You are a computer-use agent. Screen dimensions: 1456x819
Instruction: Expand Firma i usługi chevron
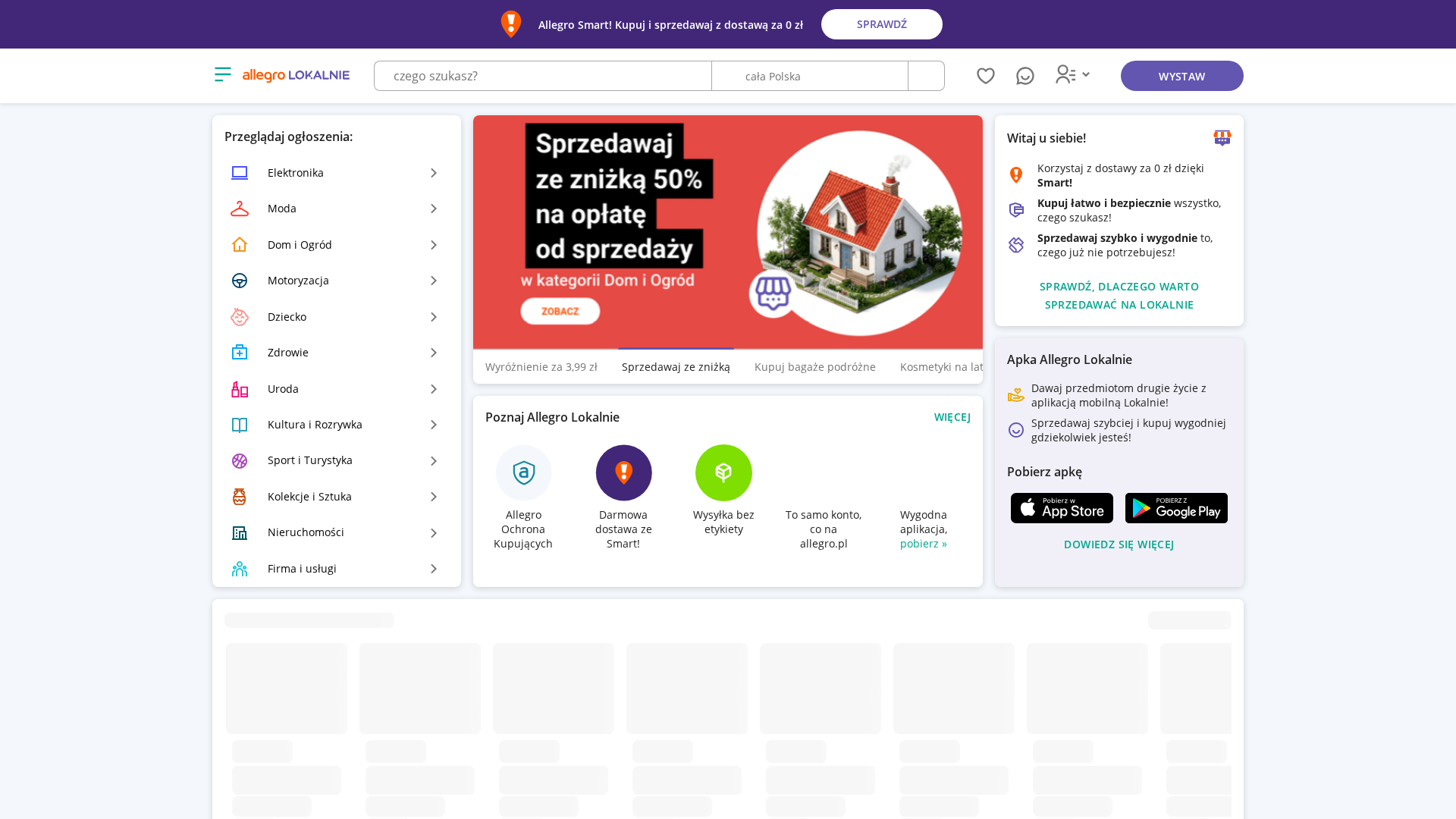coord(434,569)
